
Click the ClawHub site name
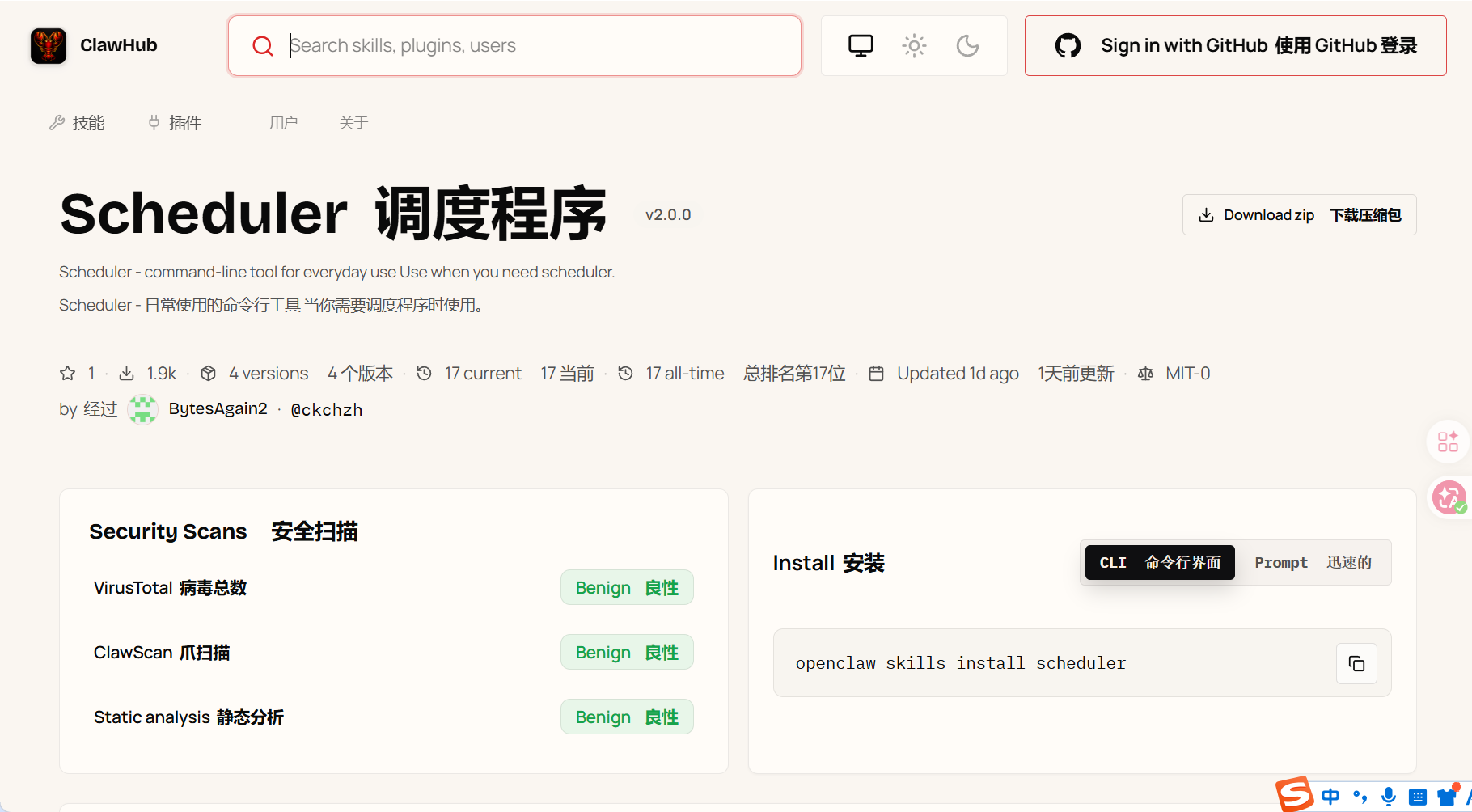(x=119, y=45)
